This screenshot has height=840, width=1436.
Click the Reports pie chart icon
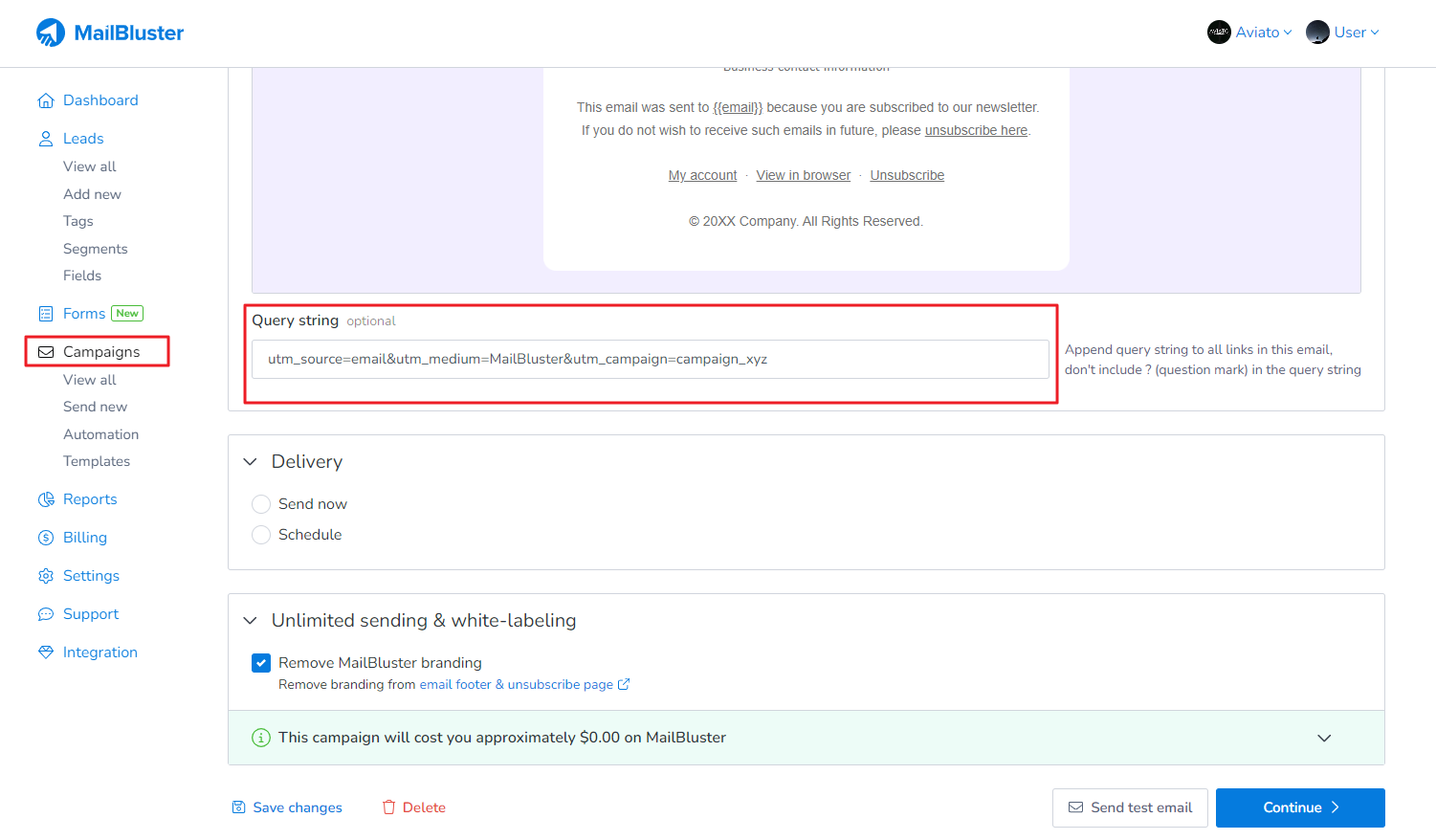46,499
